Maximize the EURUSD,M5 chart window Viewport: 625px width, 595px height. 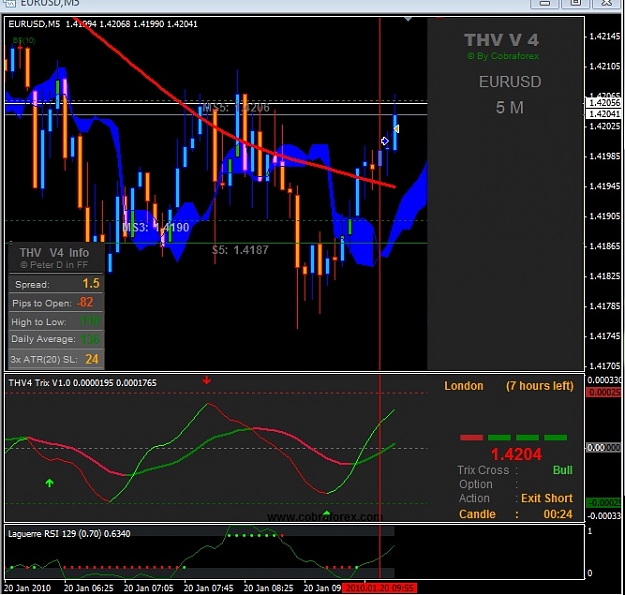[x=576, y=3]
